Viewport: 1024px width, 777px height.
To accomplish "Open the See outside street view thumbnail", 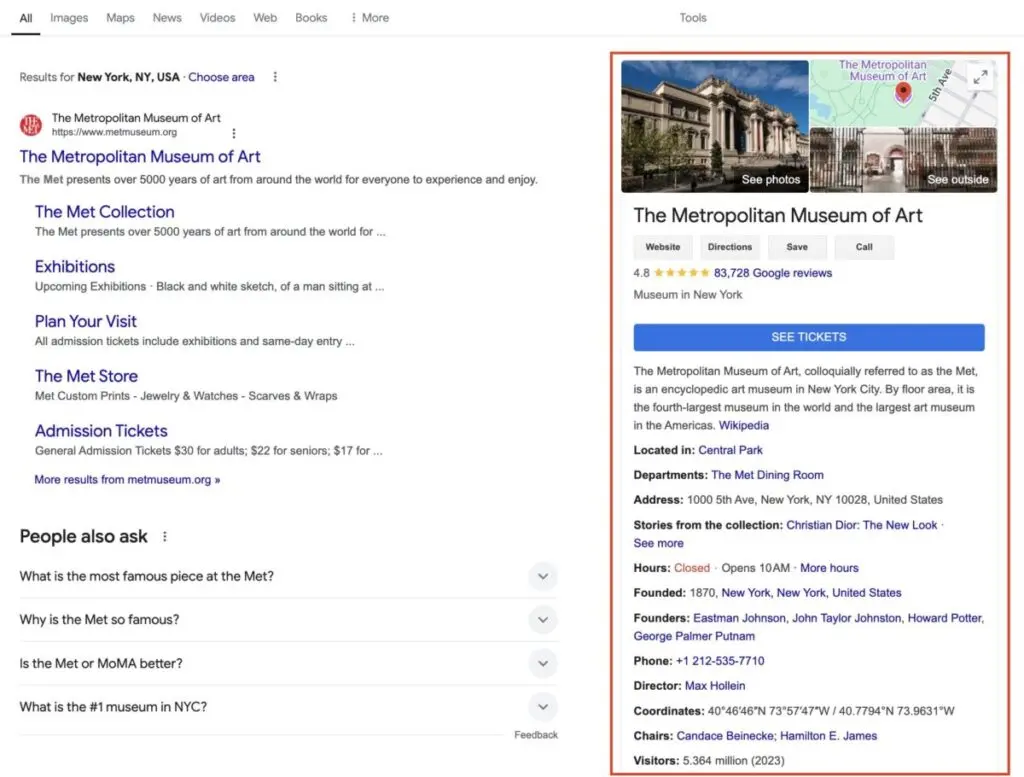I will pos(903,160).
